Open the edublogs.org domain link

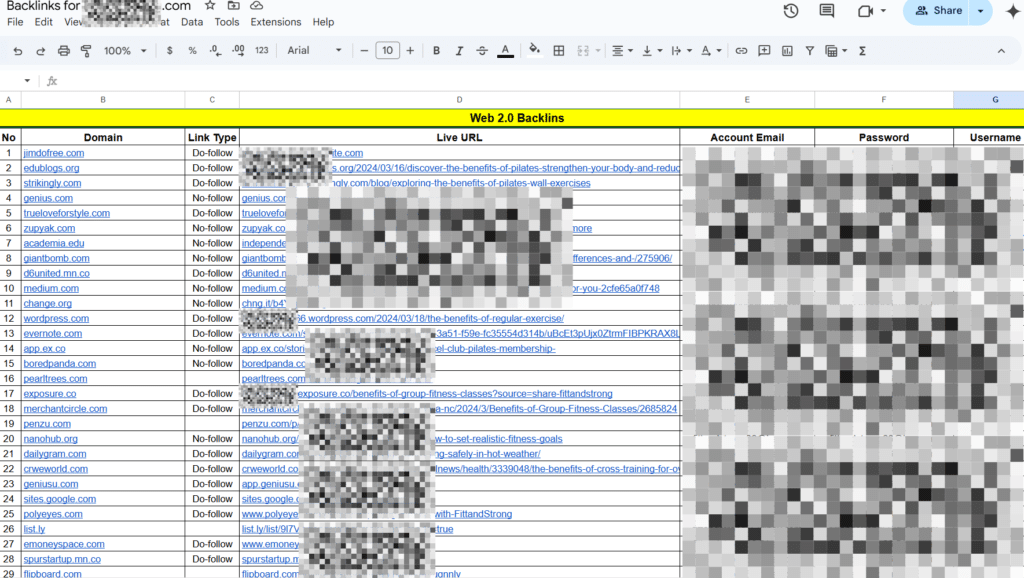51,168
